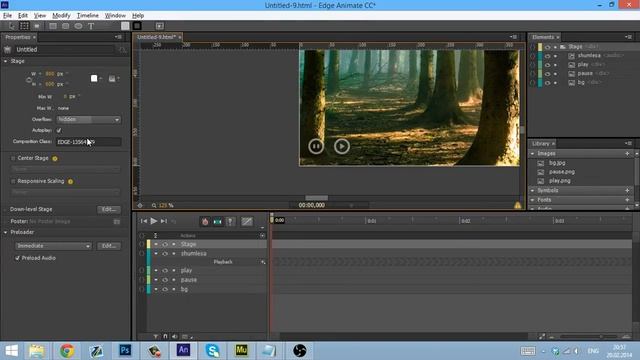Click the go to end playback button
Viewport: 640px width, 360px height.
pos(164,221)
